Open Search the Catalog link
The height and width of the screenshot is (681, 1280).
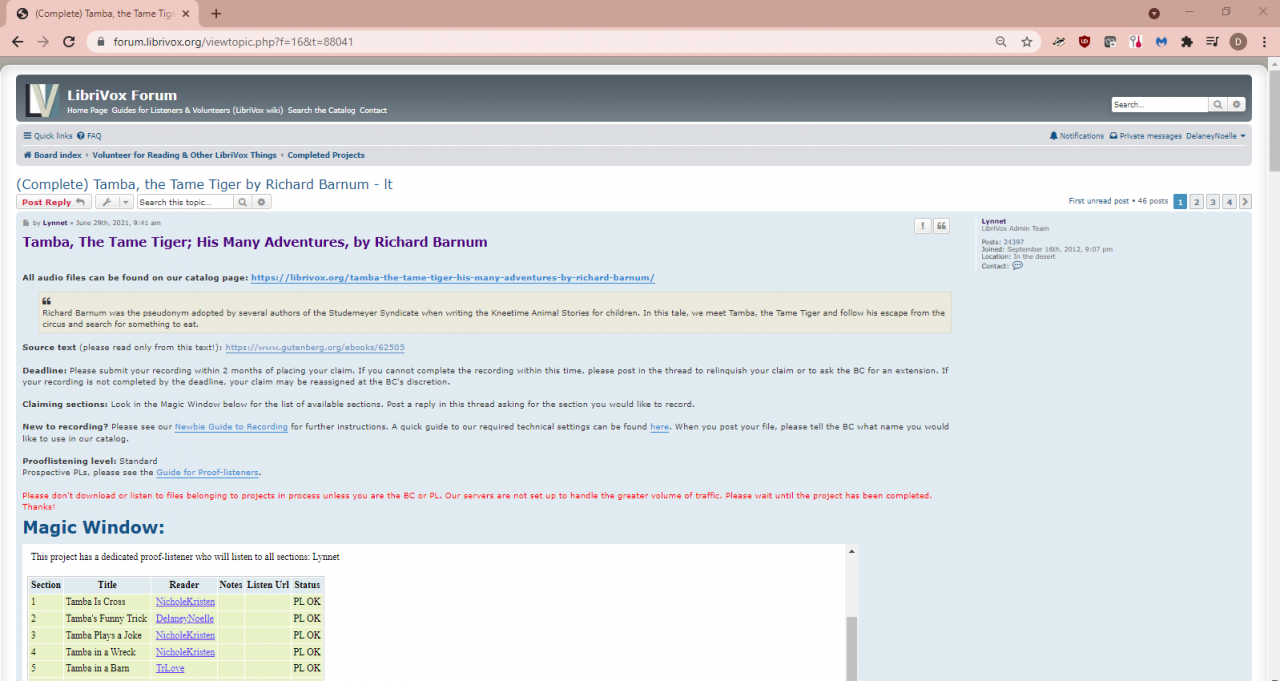321,110
